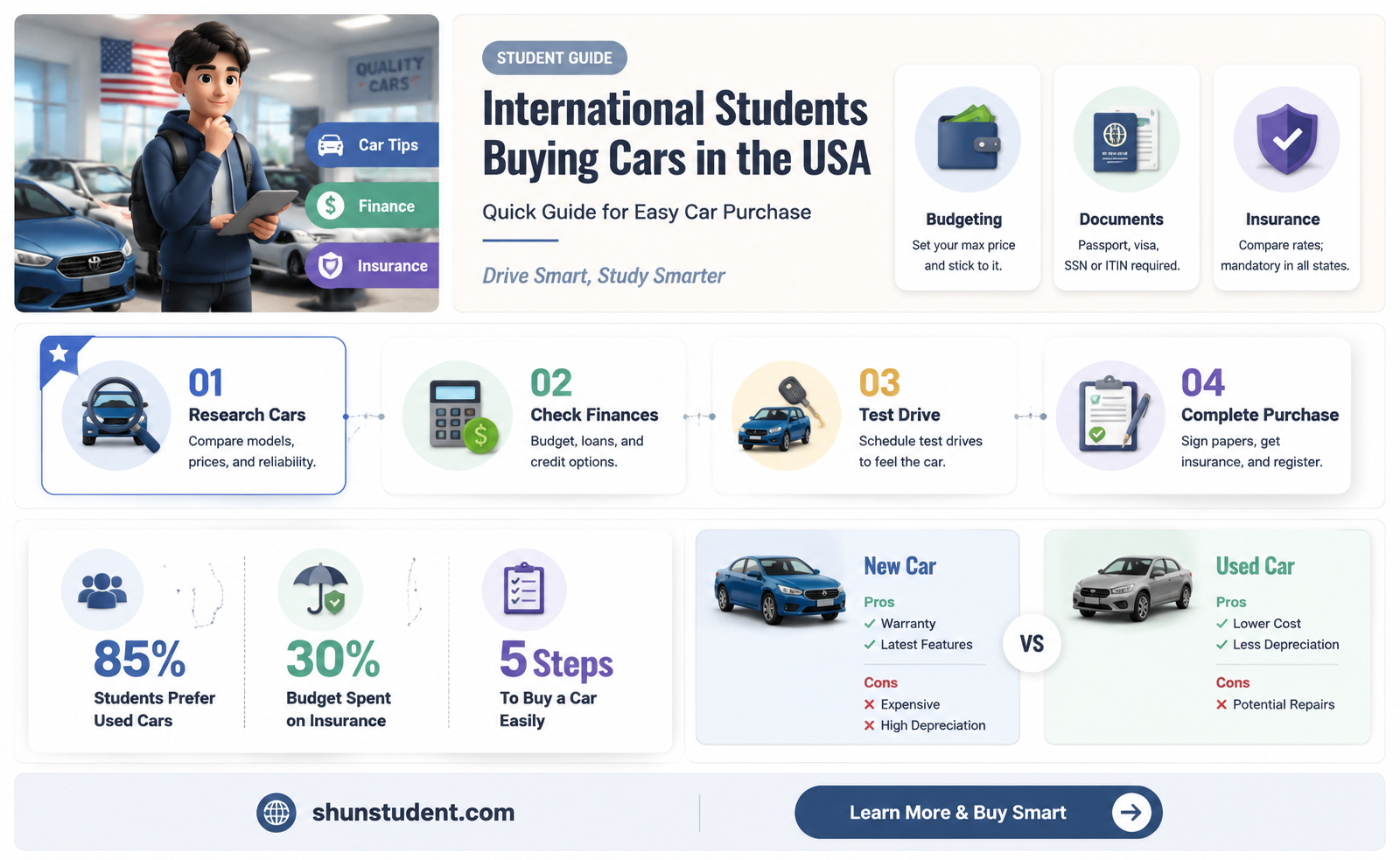Open the Documents info card

[x=1126, y=178]
